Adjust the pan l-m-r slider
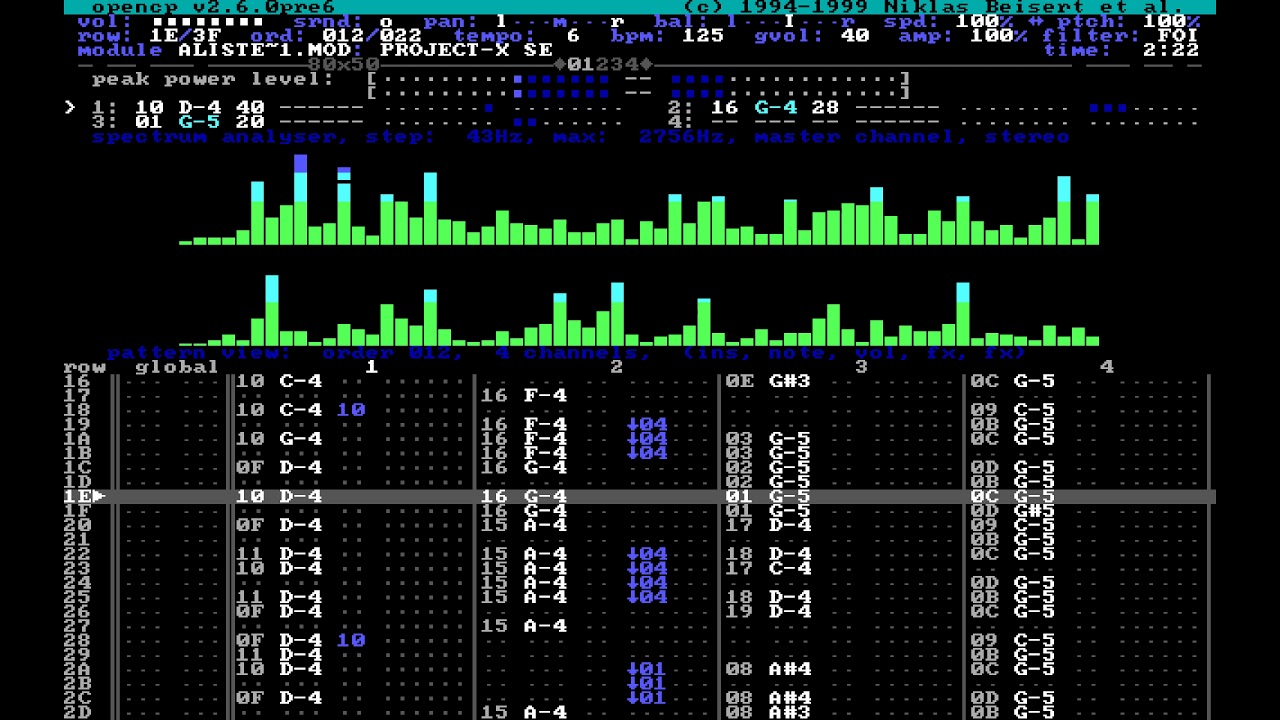The height and width of the screenshot is (720, 1280). [x=561, y=22]
